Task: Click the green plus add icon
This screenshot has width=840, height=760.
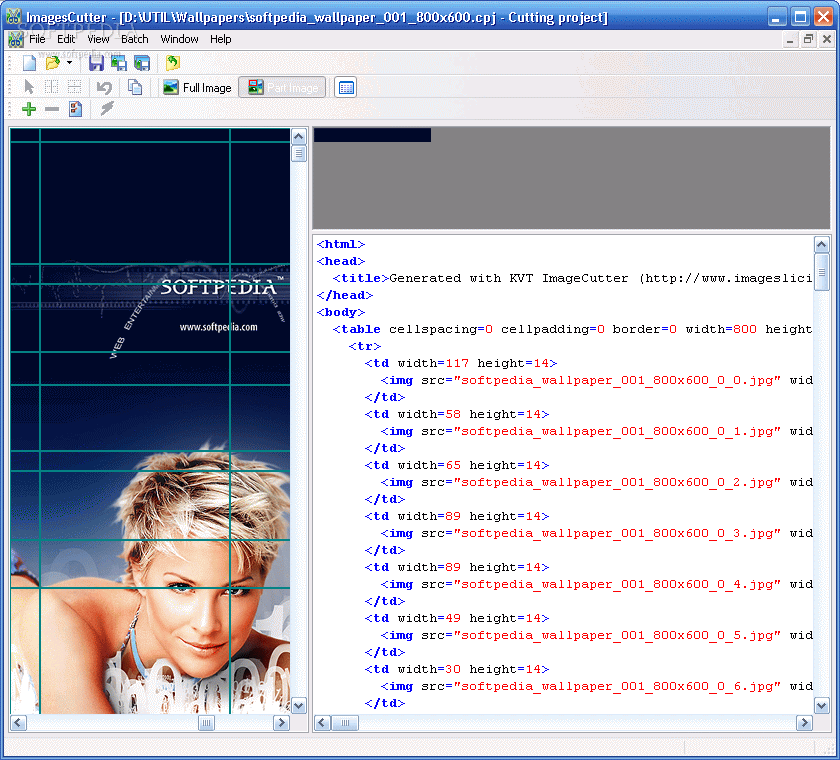Action: click(29, 109)
